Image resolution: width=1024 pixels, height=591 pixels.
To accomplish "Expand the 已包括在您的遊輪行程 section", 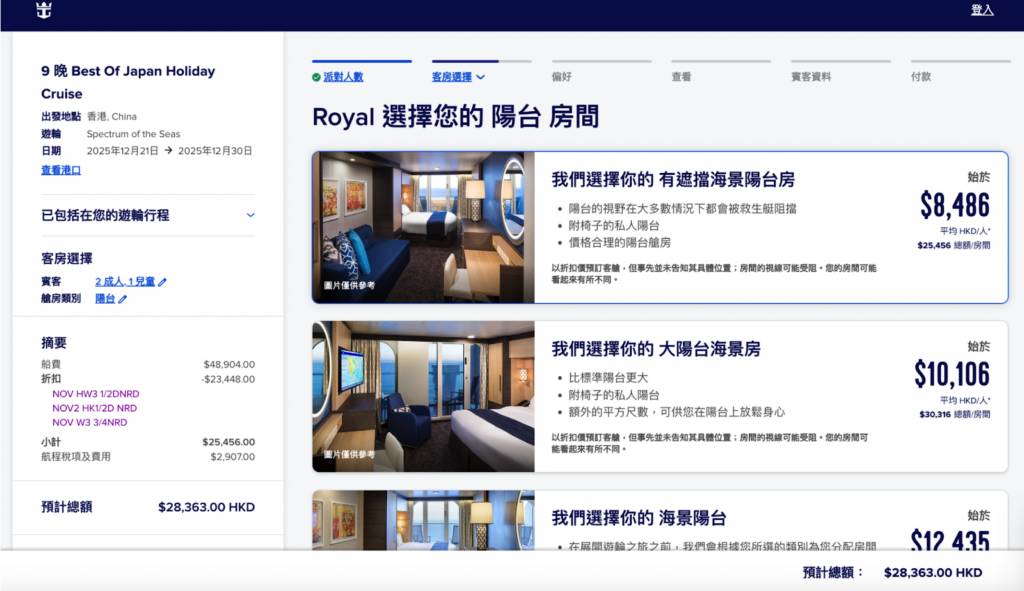I will click(x=250, y=215).
